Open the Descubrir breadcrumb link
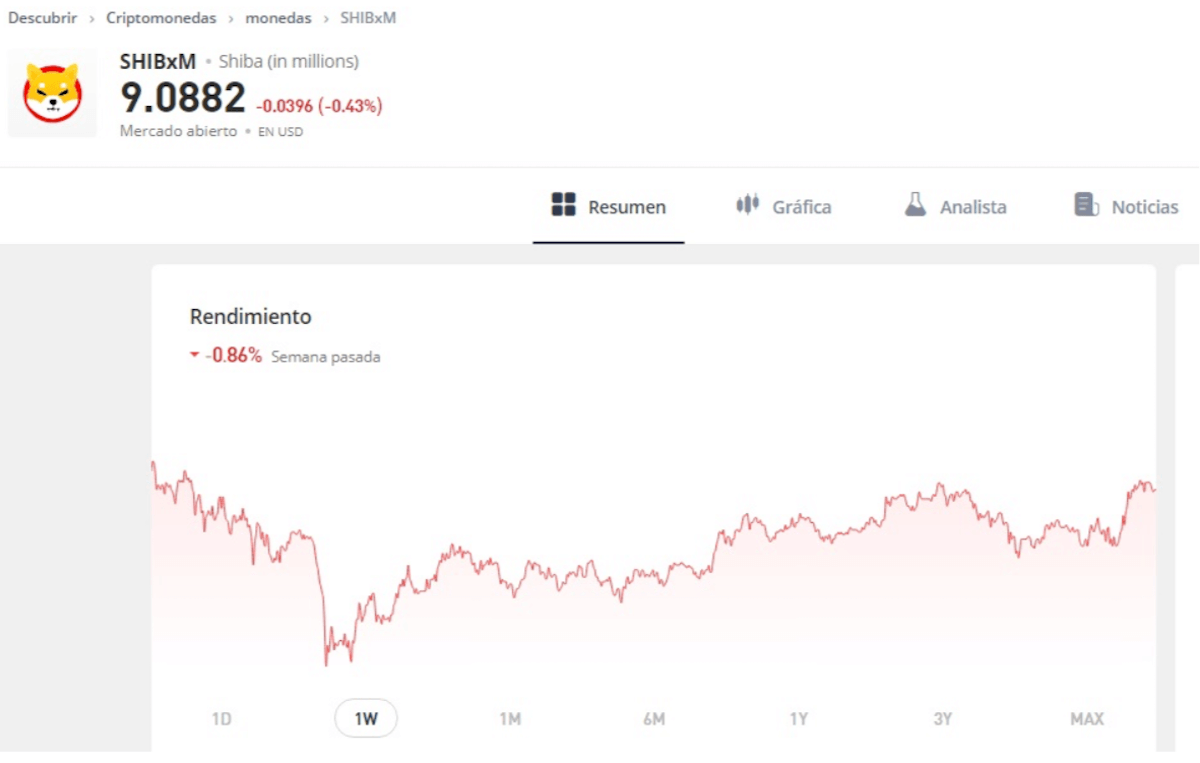 point(42,17)
